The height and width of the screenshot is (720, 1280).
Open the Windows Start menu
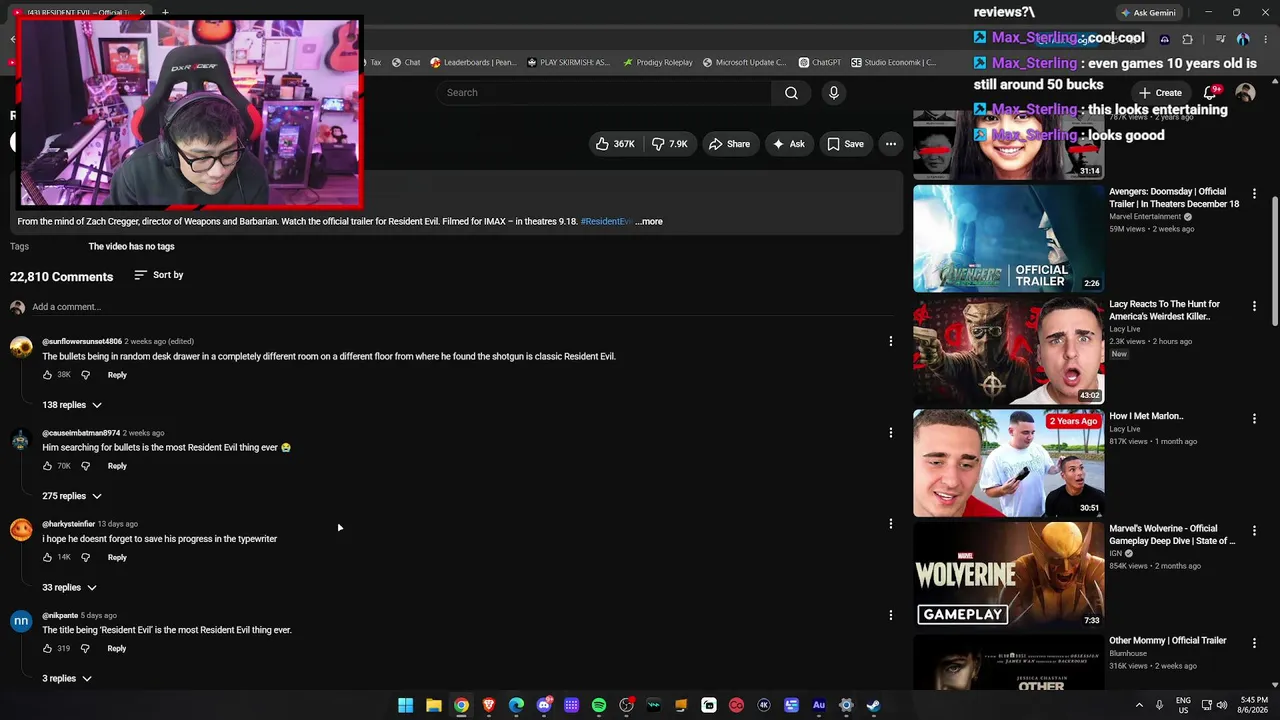405,705
